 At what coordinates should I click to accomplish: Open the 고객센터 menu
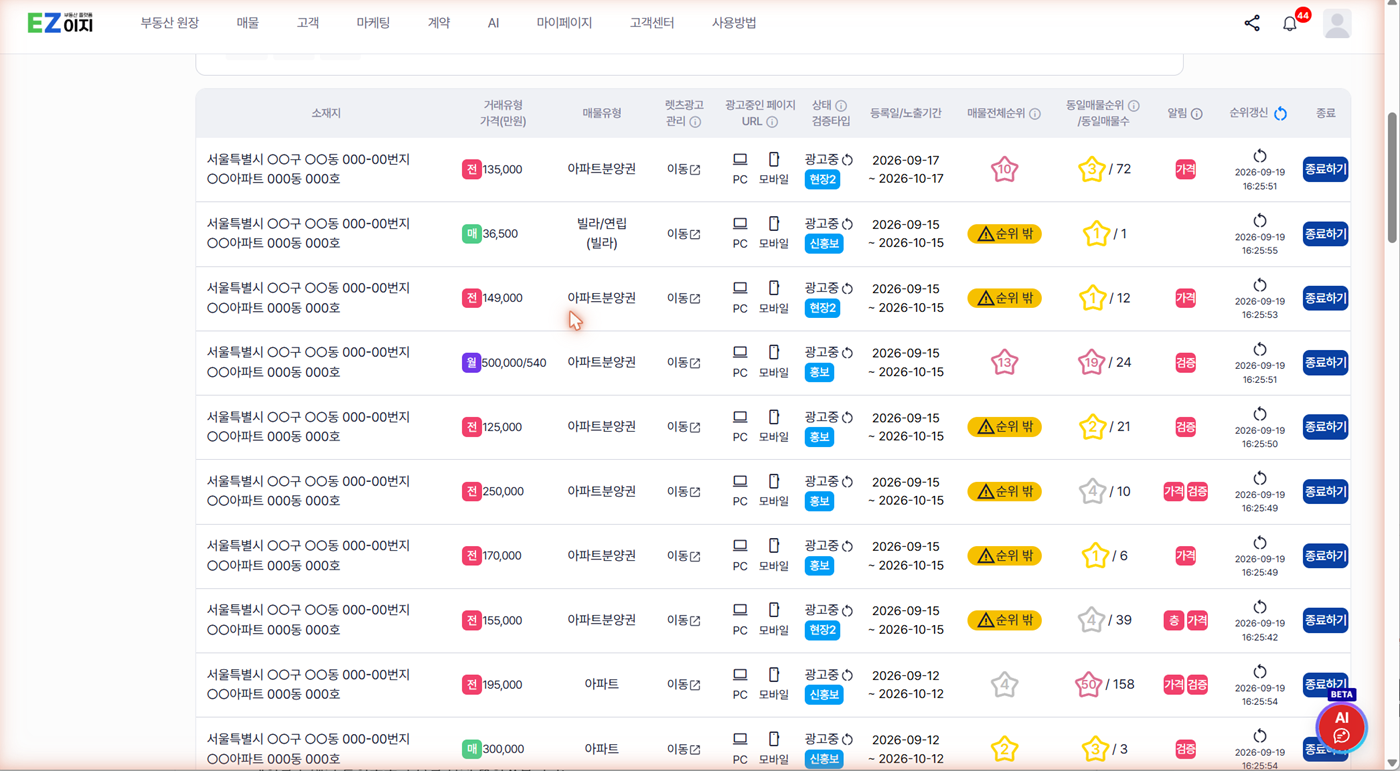(652, 23)
